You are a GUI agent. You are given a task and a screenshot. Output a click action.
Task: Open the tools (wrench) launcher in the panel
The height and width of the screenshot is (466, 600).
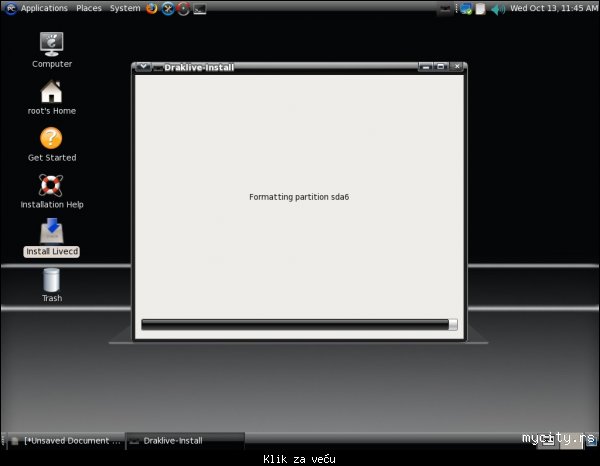(168, 8)
